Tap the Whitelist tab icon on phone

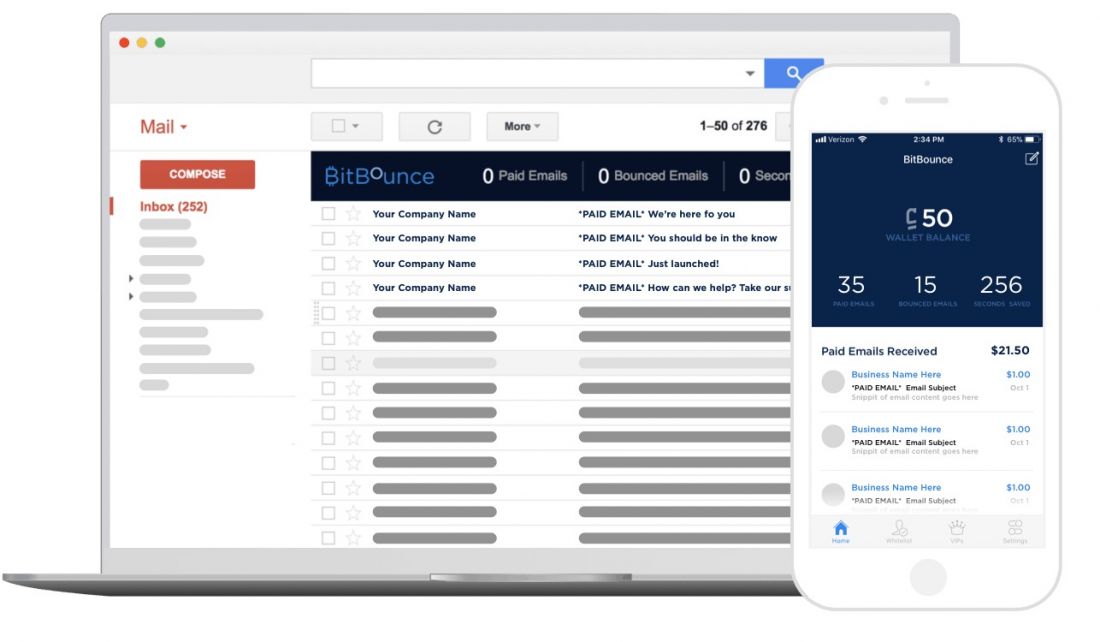tap(899, 531)
